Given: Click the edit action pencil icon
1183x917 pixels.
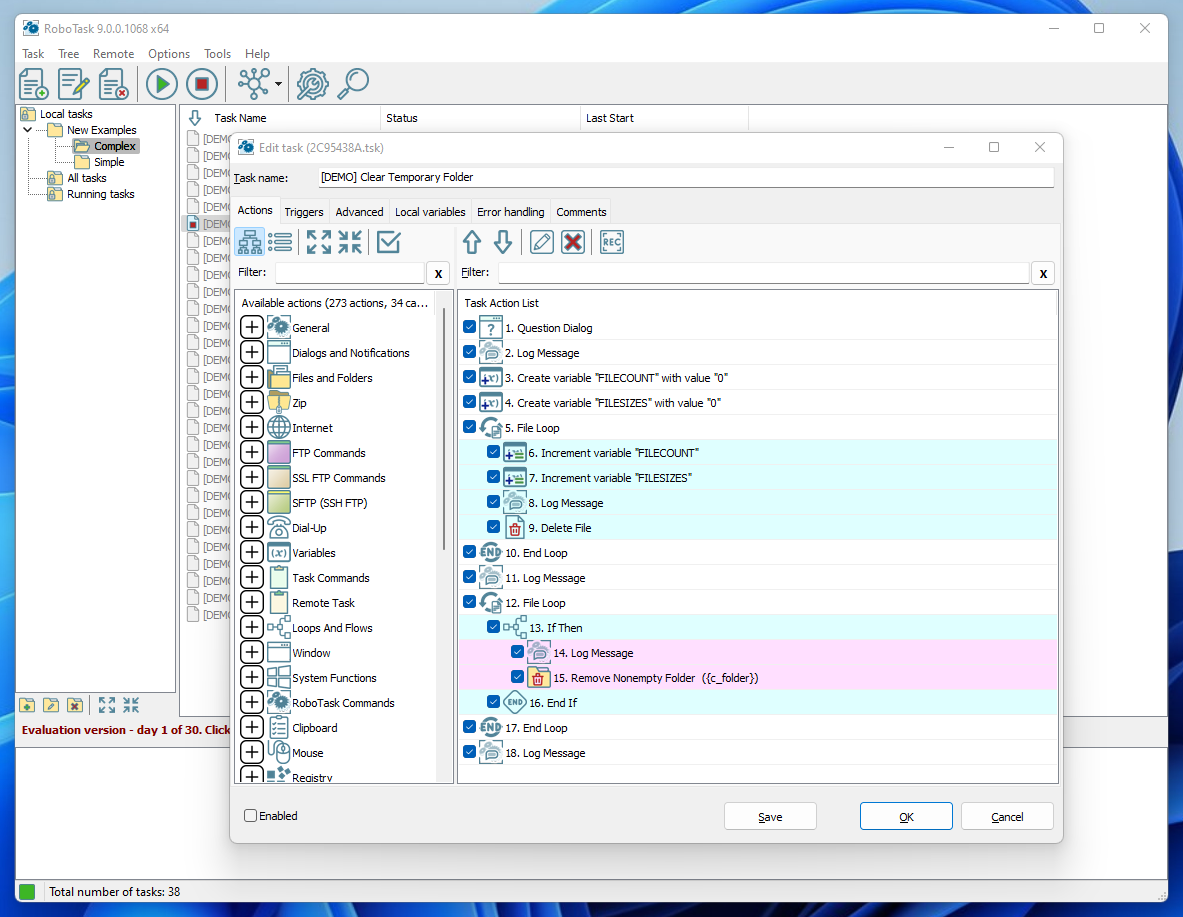Looking at the screenshot, I should click(542, 242).
